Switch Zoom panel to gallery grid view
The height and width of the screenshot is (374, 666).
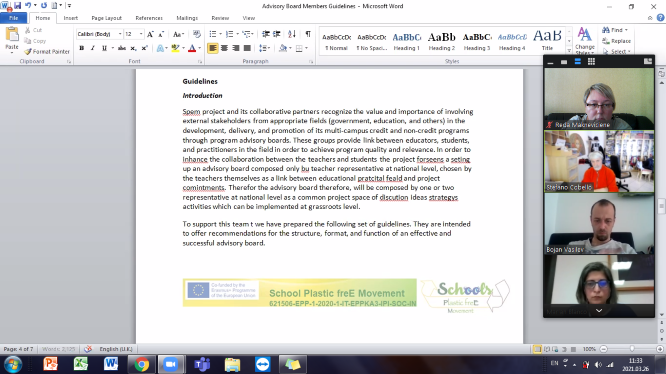pos(591,62)
